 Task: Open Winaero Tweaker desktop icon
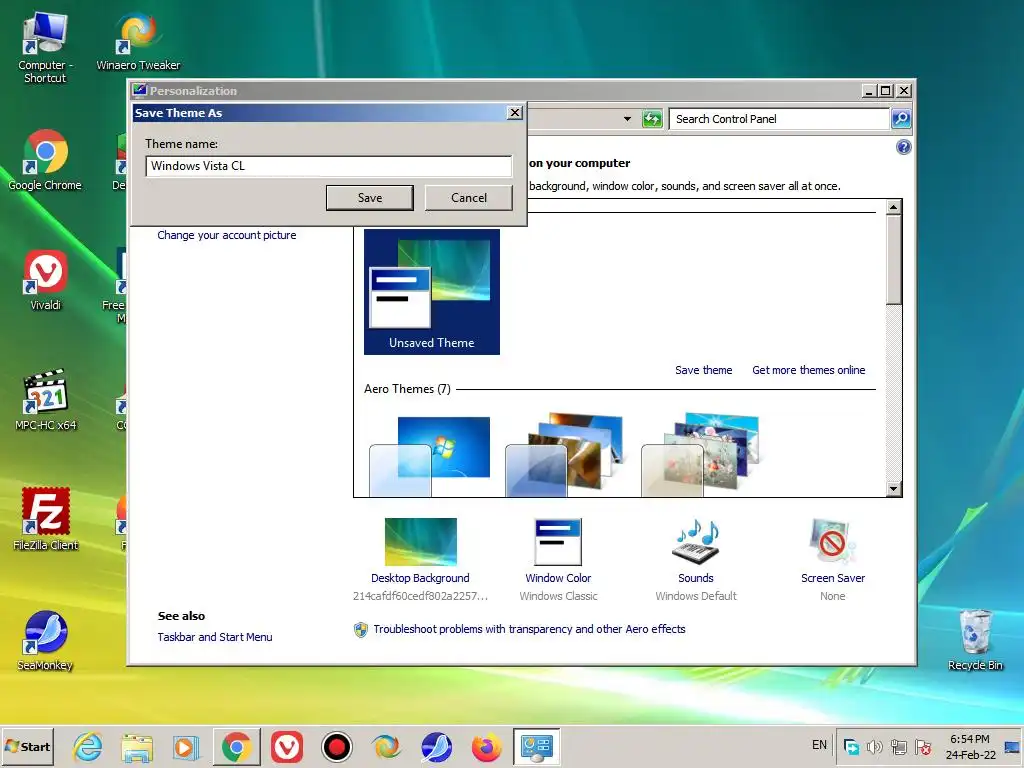point(138,42)
